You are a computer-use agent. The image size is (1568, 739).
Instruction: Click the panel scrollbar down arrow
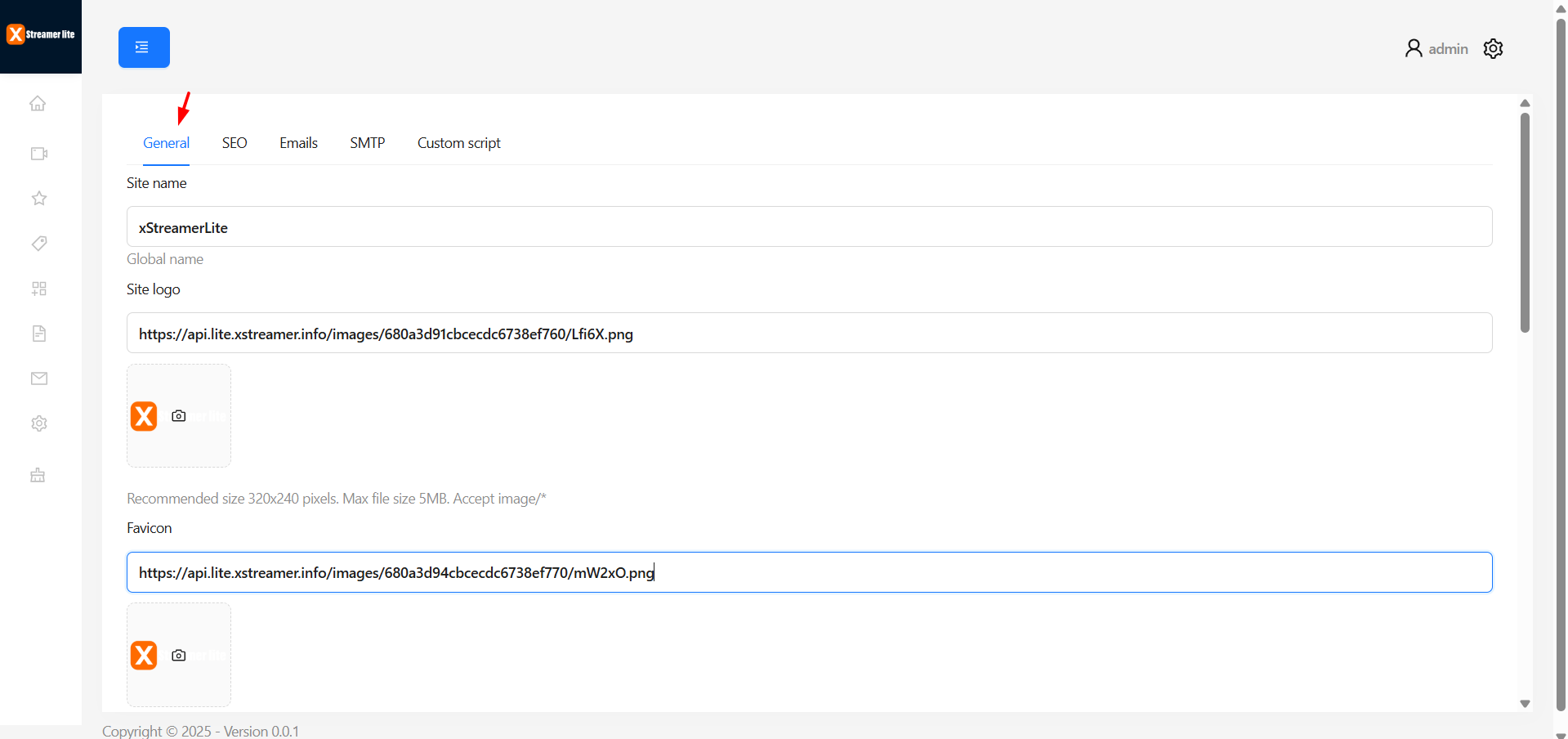coord(1525,704)
